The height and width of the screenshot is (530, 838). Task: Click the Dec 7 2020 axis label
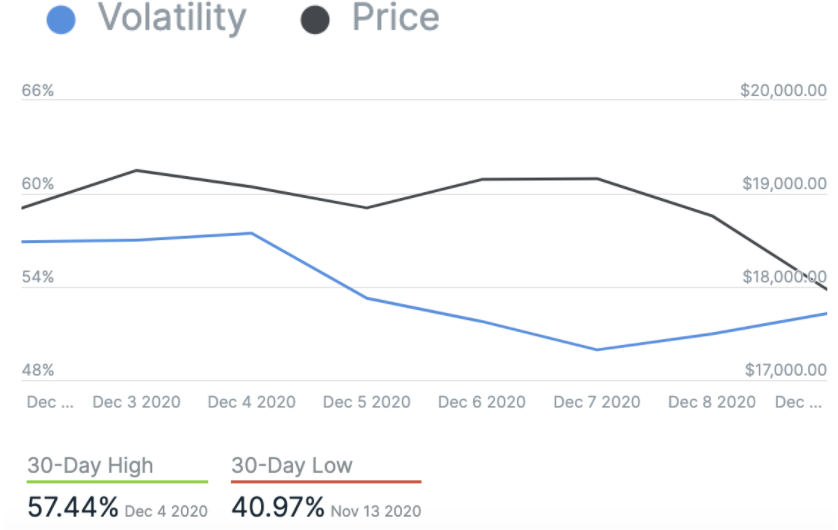597,402
